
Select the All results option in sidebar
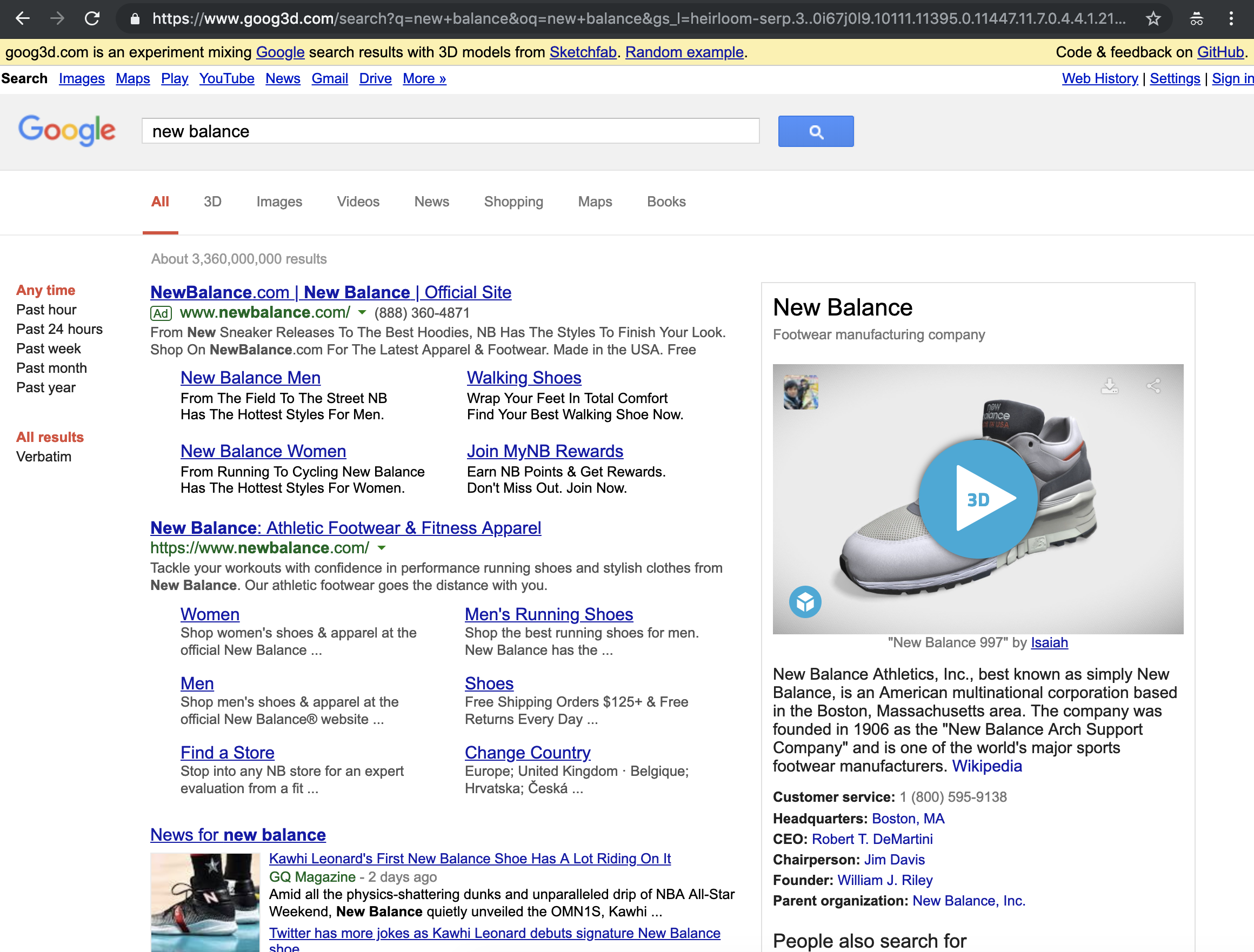(x=50, y=438)
